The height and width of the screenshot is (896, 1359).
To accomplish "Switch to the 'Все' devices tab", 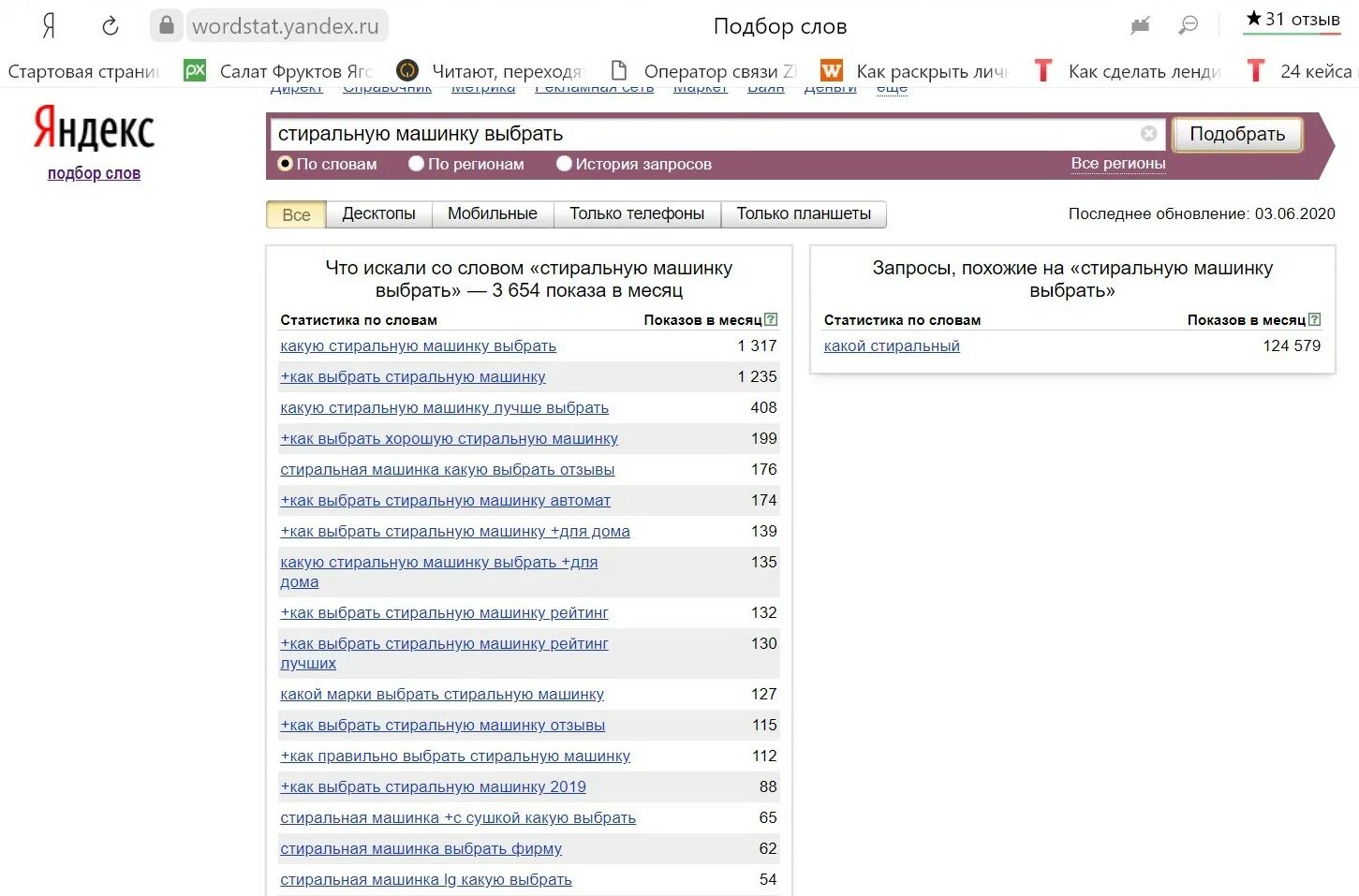I will 296,214.
